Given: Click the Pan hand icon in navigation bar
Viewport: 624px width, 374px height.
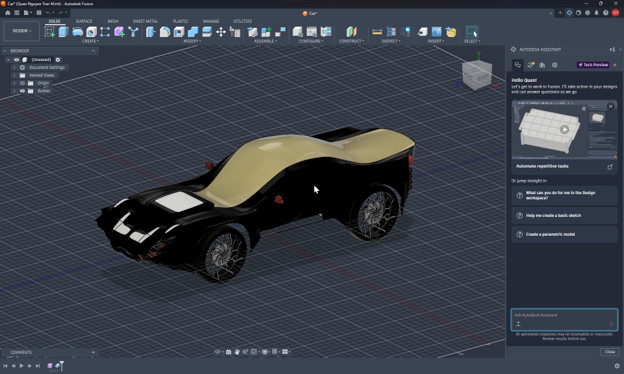Looking at the screenshot, I should click(237, 352).
